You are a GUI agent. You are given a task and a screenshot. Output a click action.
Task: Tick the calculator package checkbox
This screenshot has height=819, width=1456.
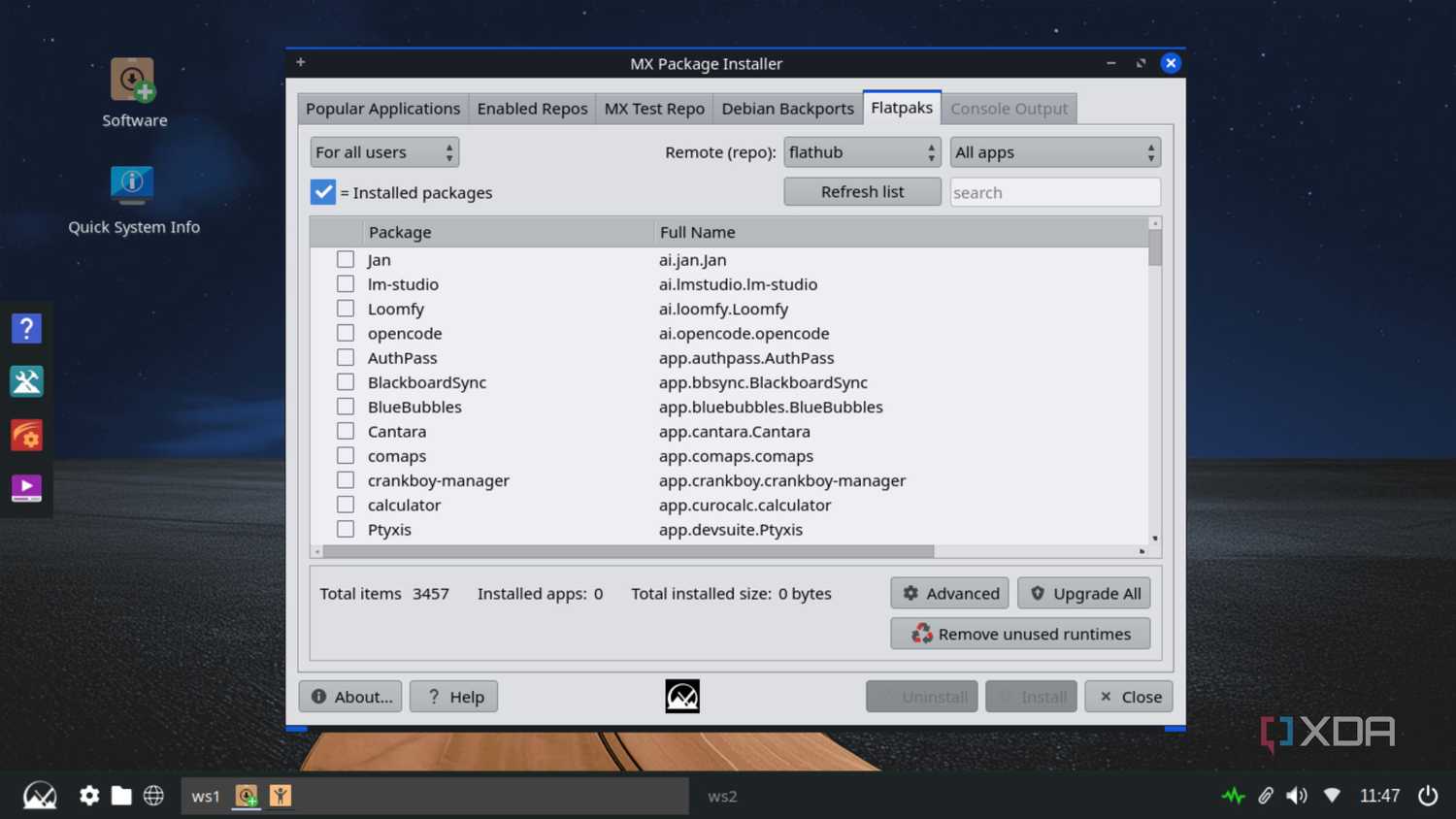pyautogui.click(x=346, y=505)
